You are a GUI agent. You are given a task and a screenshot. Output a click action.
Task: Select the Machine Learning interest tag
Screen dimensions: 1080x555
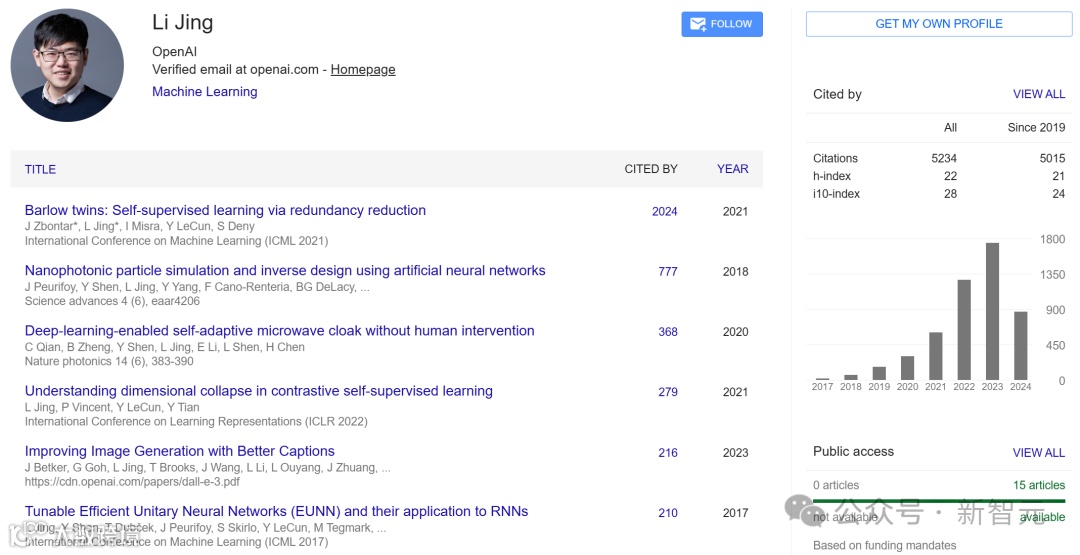pyautogui.click(x=204, y=92)
